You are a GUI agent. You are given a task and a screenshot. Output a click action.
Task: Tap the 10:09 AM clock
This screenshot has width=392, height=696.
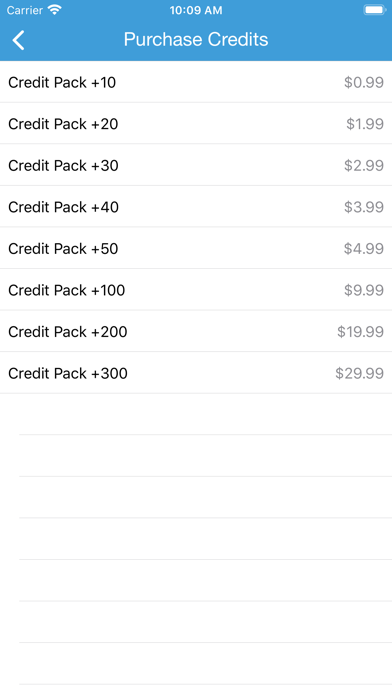pyautogui.click(x=196, y=10)
